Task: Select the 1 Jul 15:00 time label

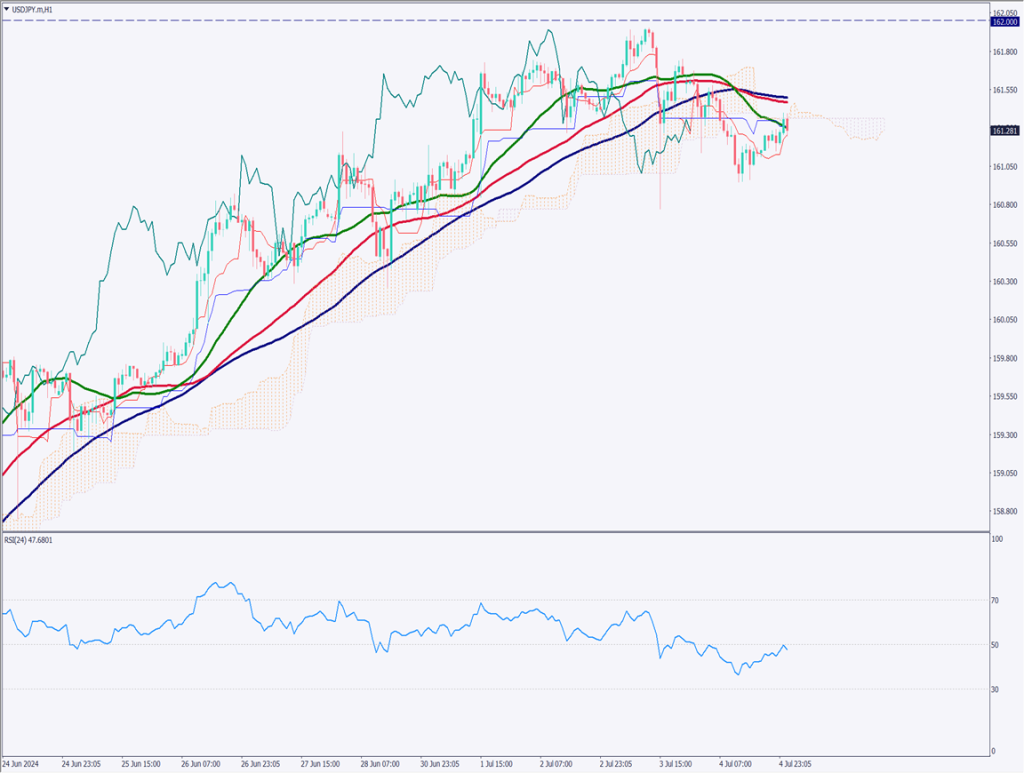Action: tap(497, 763)
